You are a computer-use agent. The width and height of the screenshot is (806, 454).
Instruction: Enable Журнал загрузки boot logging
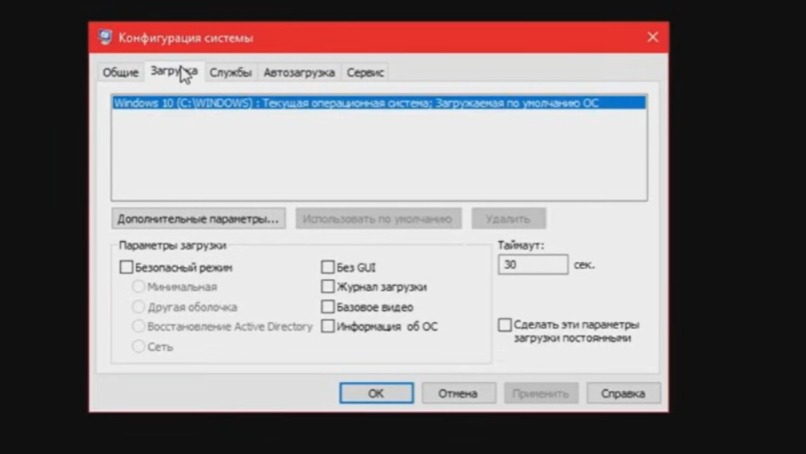tap(328, 287)
